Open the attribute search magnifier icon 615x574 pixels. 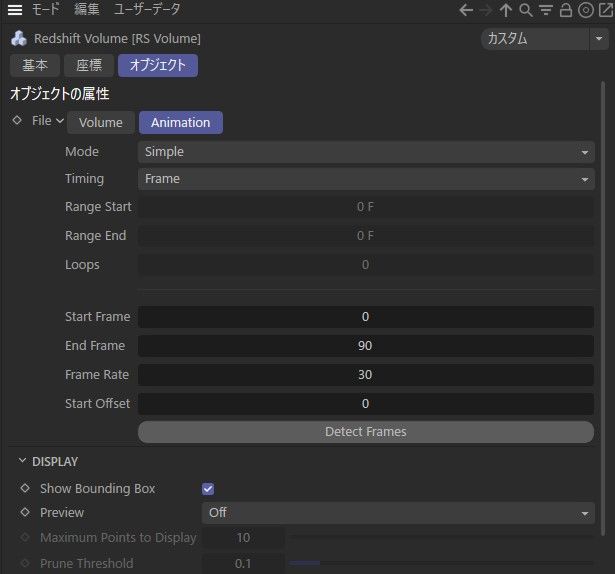point(526,10)
